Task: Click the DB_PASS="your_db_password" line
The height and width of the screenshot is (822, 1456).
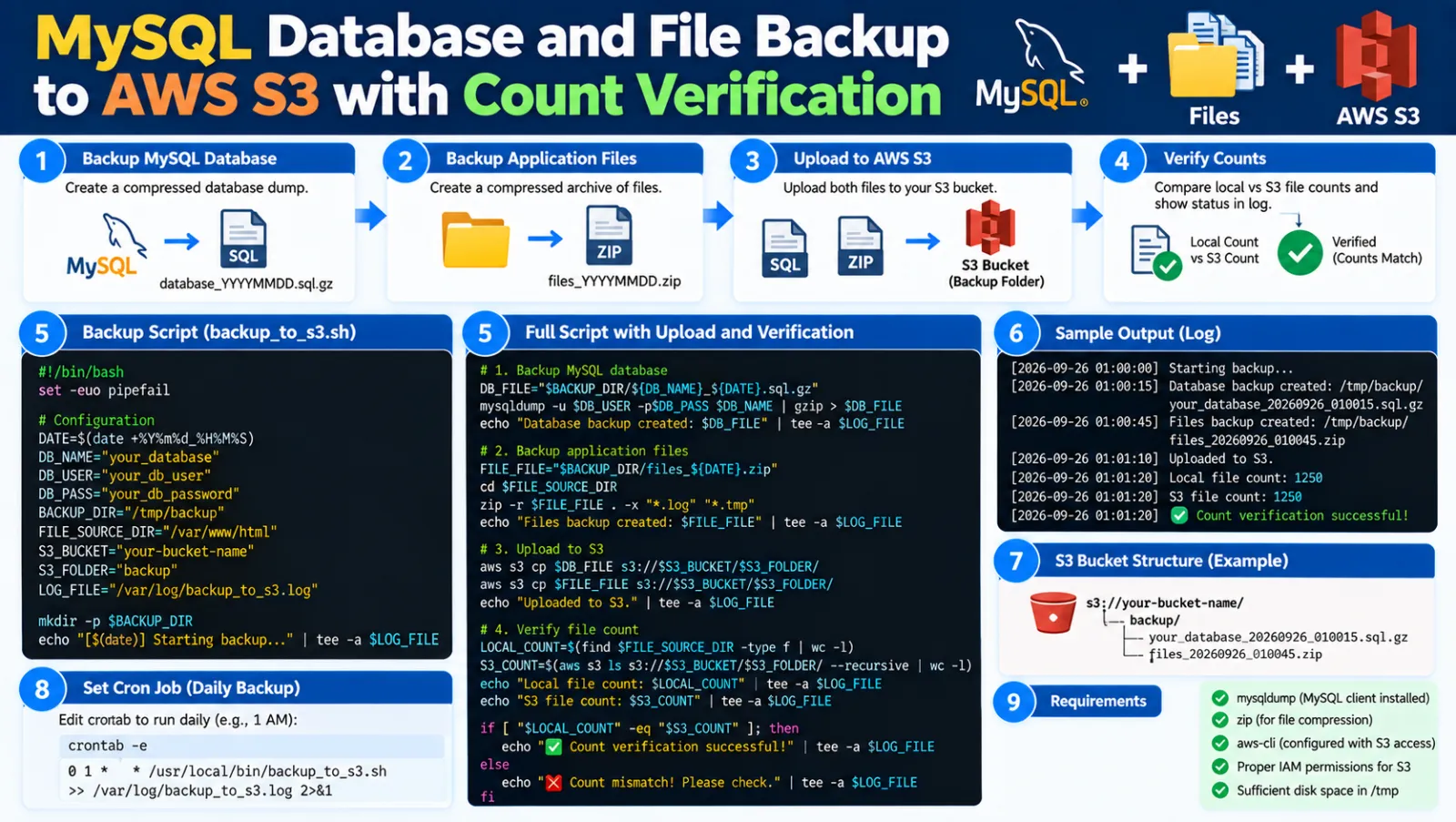Action: (x=138, y=494)
